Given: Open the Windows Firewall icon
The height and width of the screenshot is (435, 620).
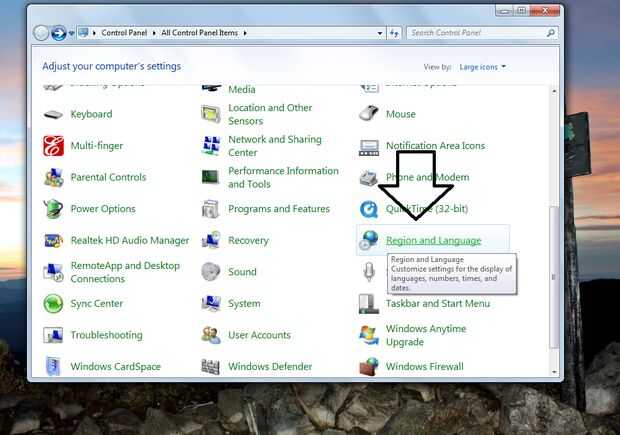Looking at the screenshot, I should click(x=369, y=367).
